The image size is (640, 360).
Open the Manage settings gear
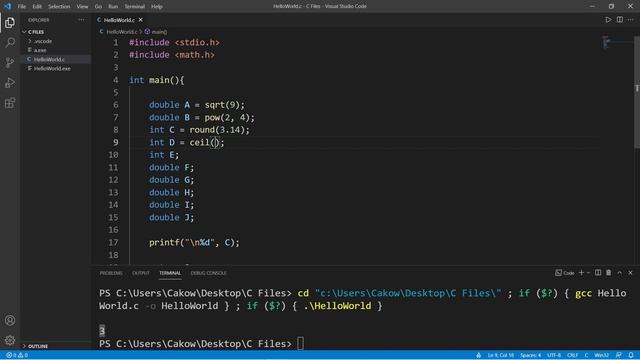(x=10, y=340)
